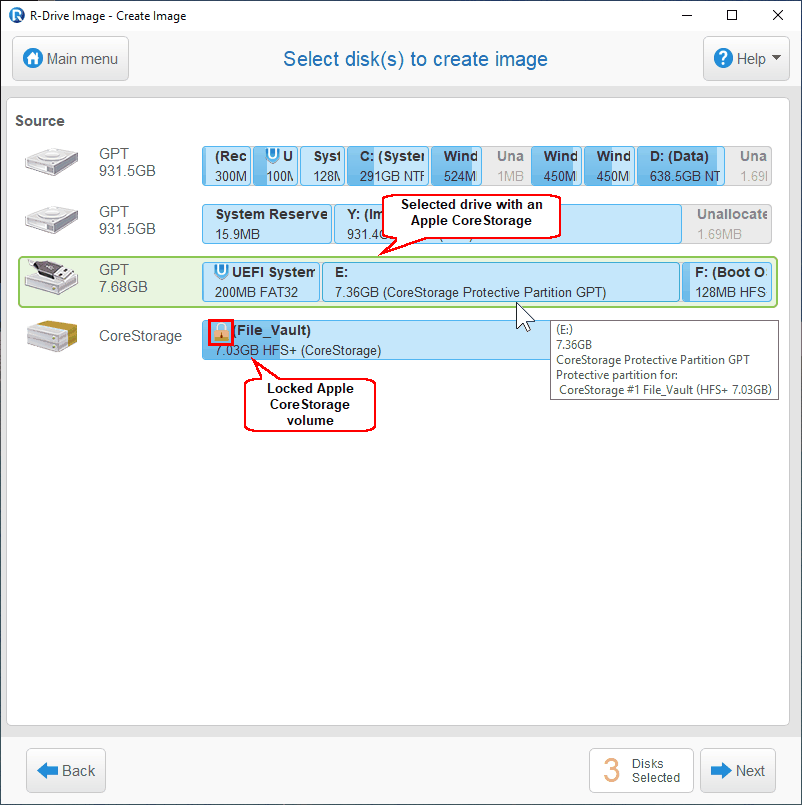This screenshot has width=802, height=805.
Task: Select first GPT 931.5GB hard drive icon
Action: 51,162
